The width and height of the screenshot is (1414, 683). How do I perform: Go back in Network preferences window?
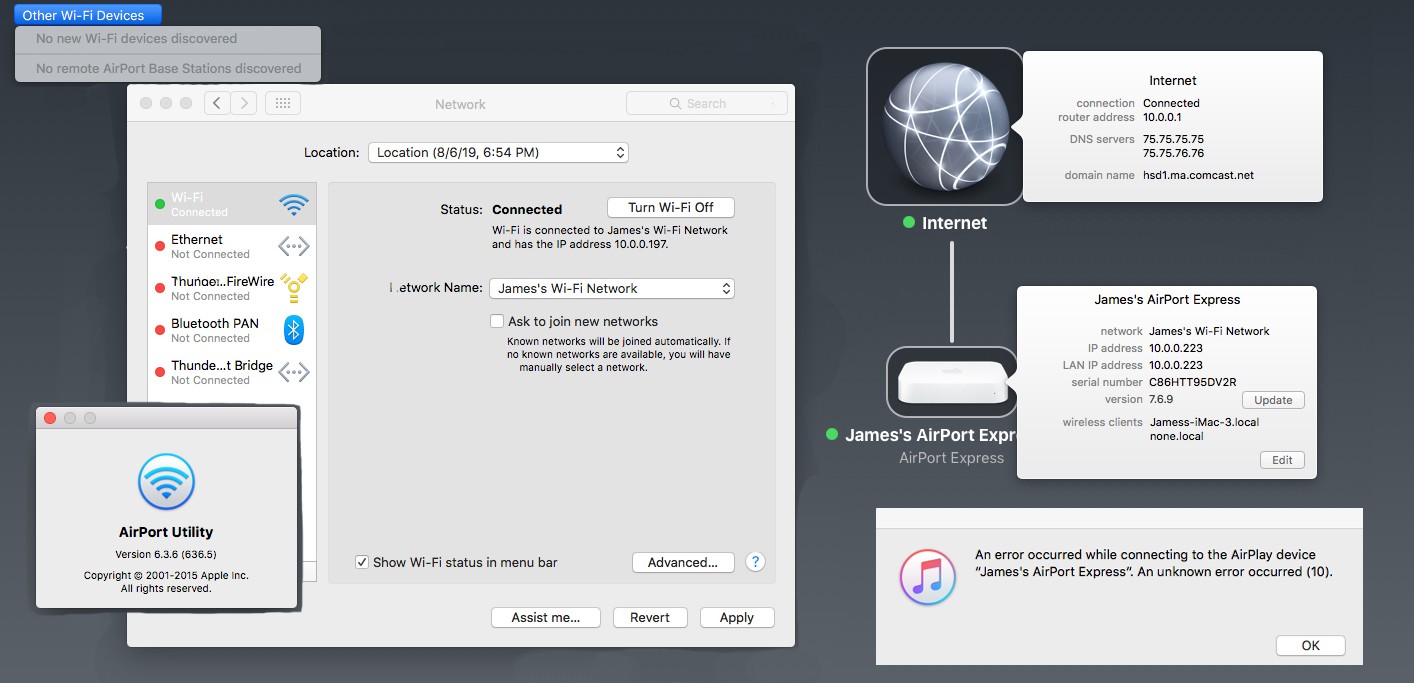coord(217,103)
